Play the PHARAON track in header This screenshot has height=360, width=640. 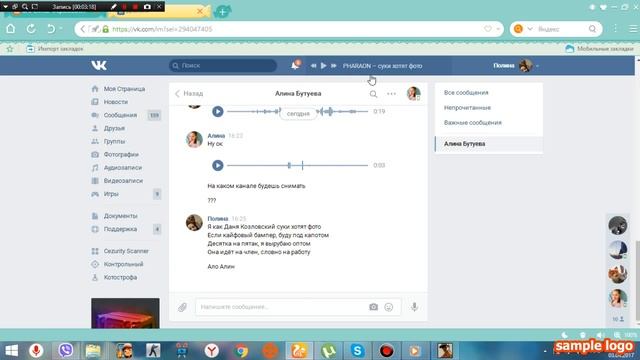point(323,65)
